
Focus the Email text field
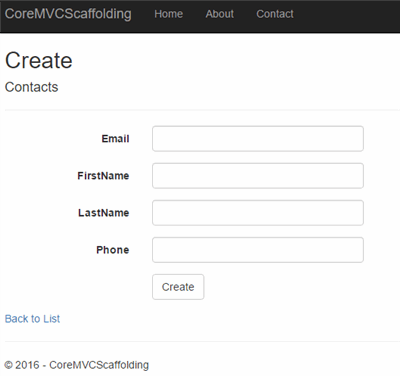tap(258, 139)
